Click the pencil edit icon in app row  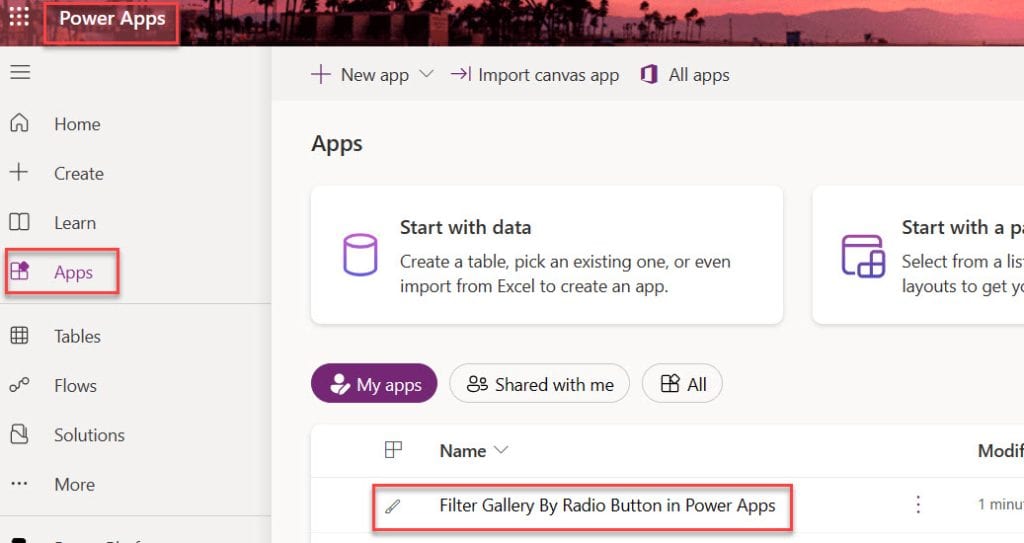(392, 506)
